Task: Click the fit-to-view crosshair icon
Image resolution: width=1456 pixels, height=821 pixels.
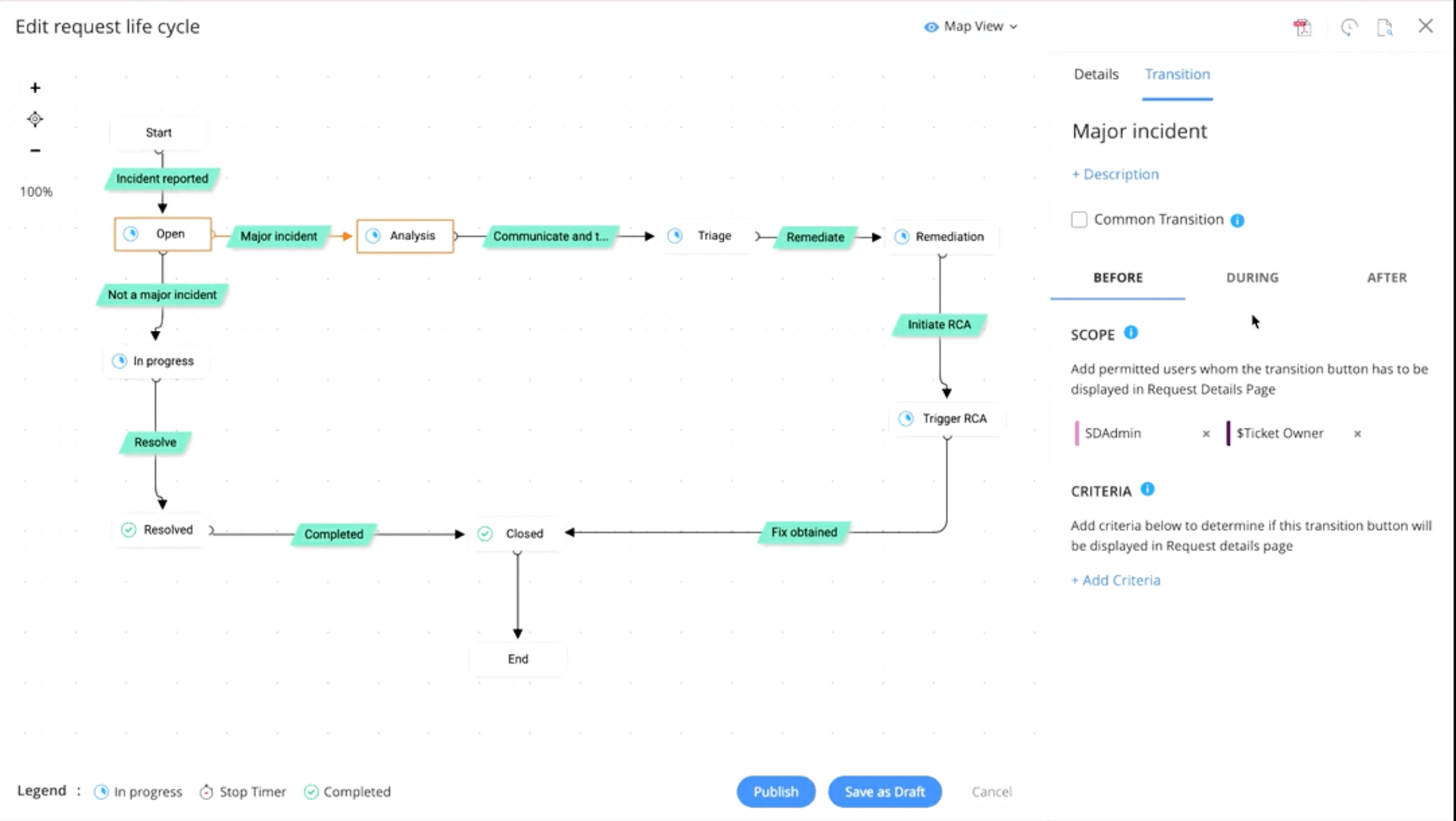Action: [35, 118]
